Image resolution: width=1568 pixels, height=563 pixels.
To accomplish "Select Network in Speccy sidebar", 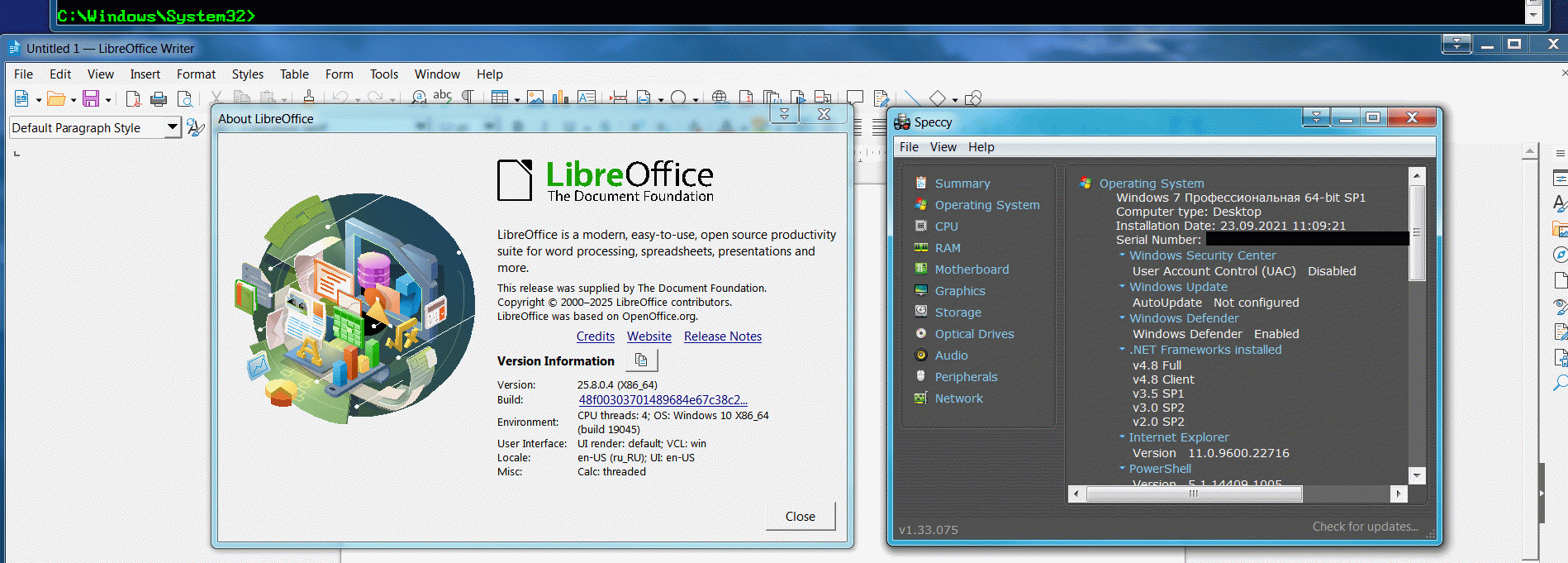I will tap(959, 398).
